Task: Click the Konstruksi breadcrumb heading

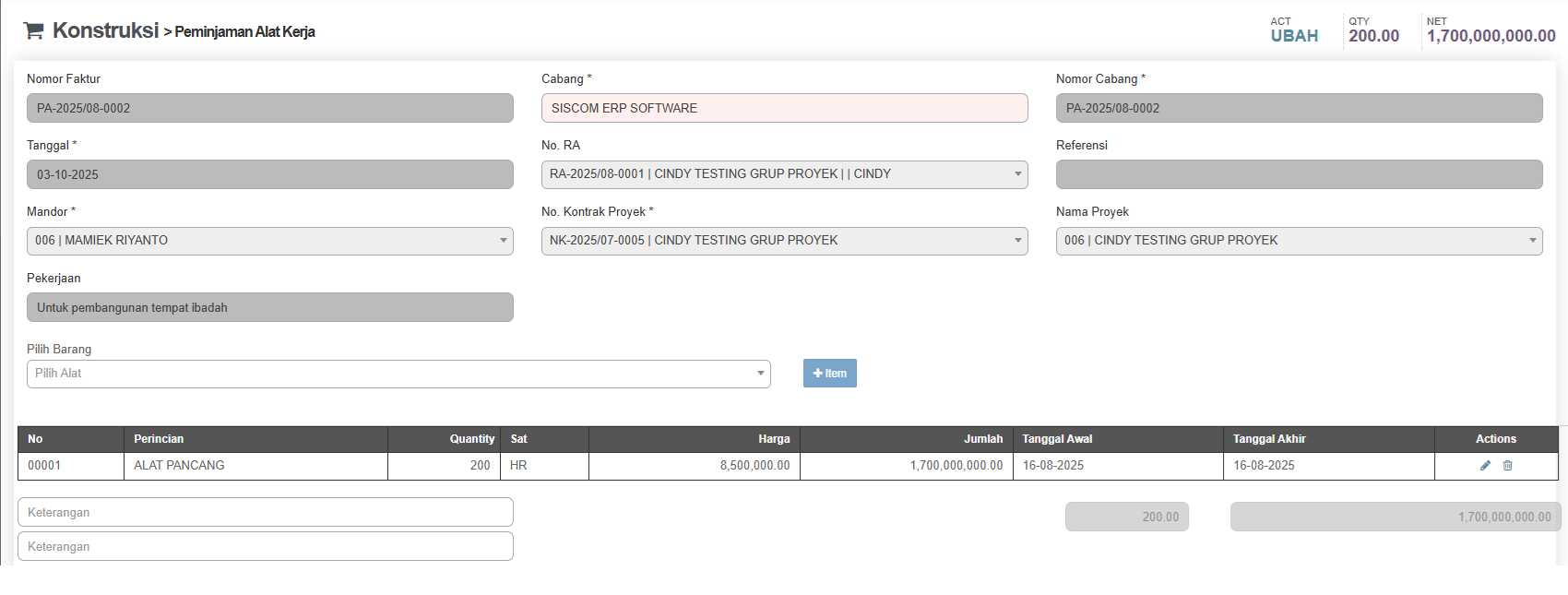Action: pos(105,30)
